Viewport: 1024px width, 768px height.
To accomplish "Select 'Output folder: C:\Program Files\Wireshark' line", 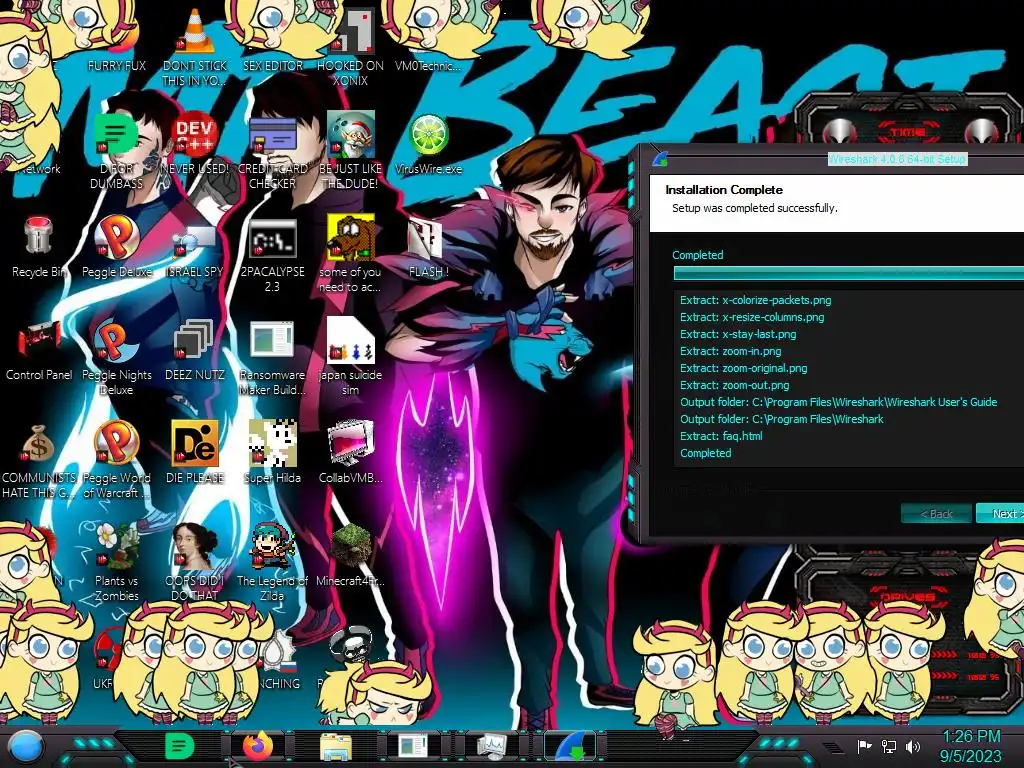I will pos(782,419).
